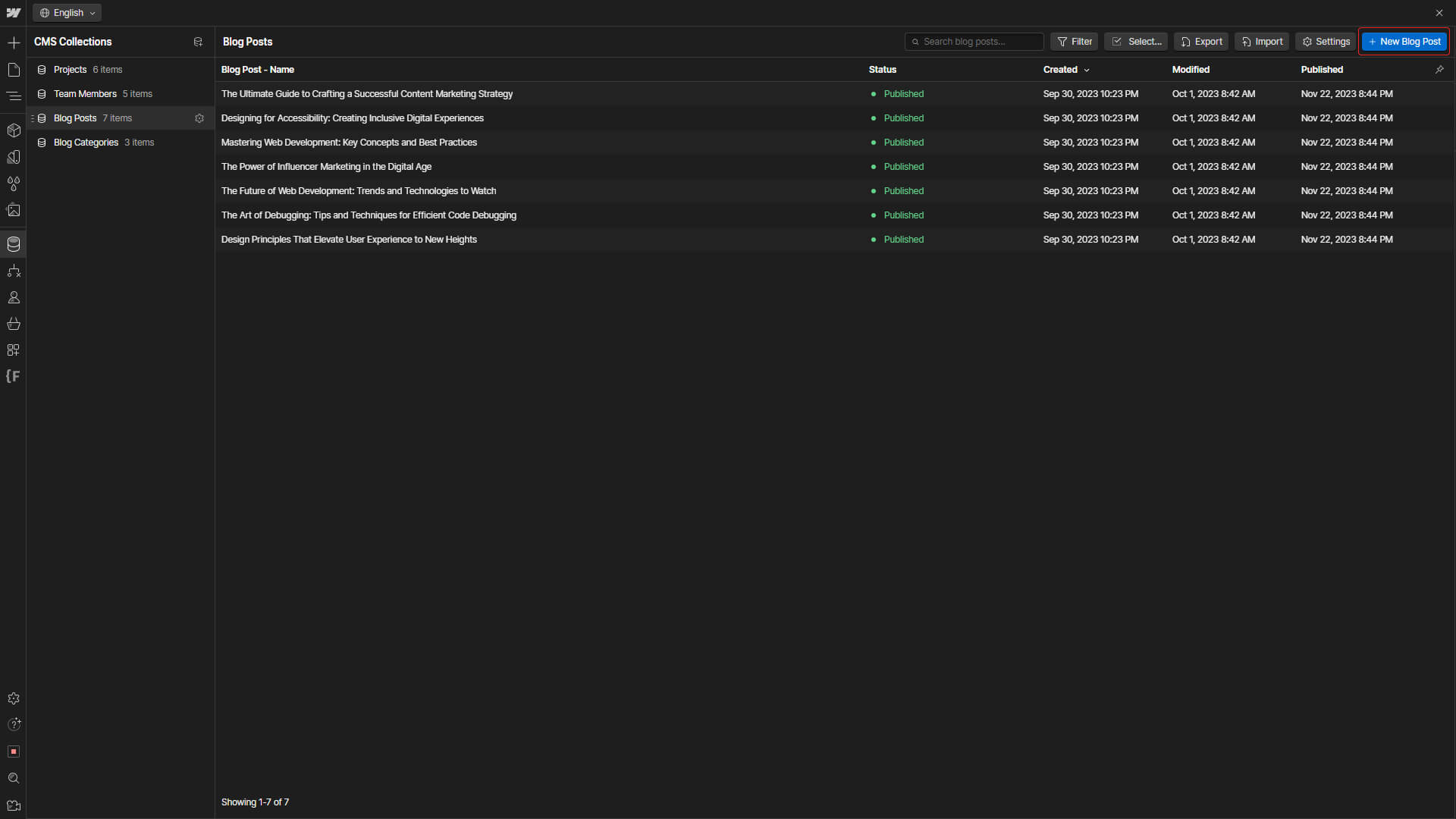Open the Select... items mode
The image size is (1456, 819).
click(1136, 42)
